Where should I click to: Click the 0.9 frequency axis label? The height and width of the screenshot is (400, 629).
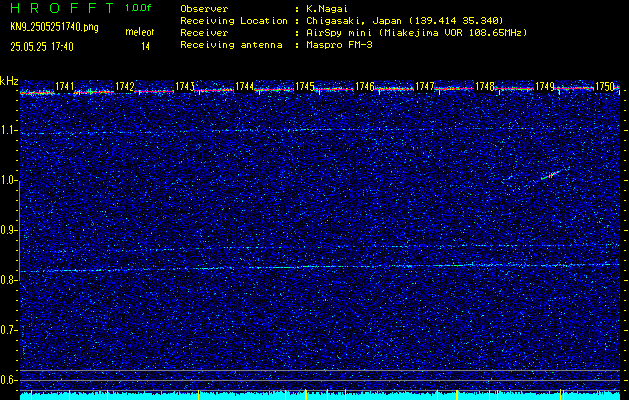tap(9, 230)
